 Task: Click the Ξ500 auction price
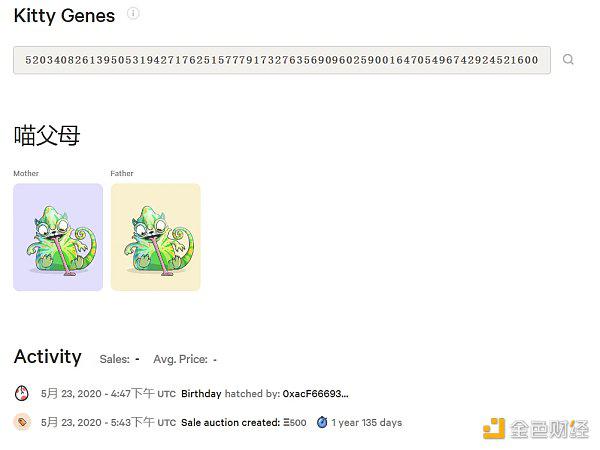295,423
